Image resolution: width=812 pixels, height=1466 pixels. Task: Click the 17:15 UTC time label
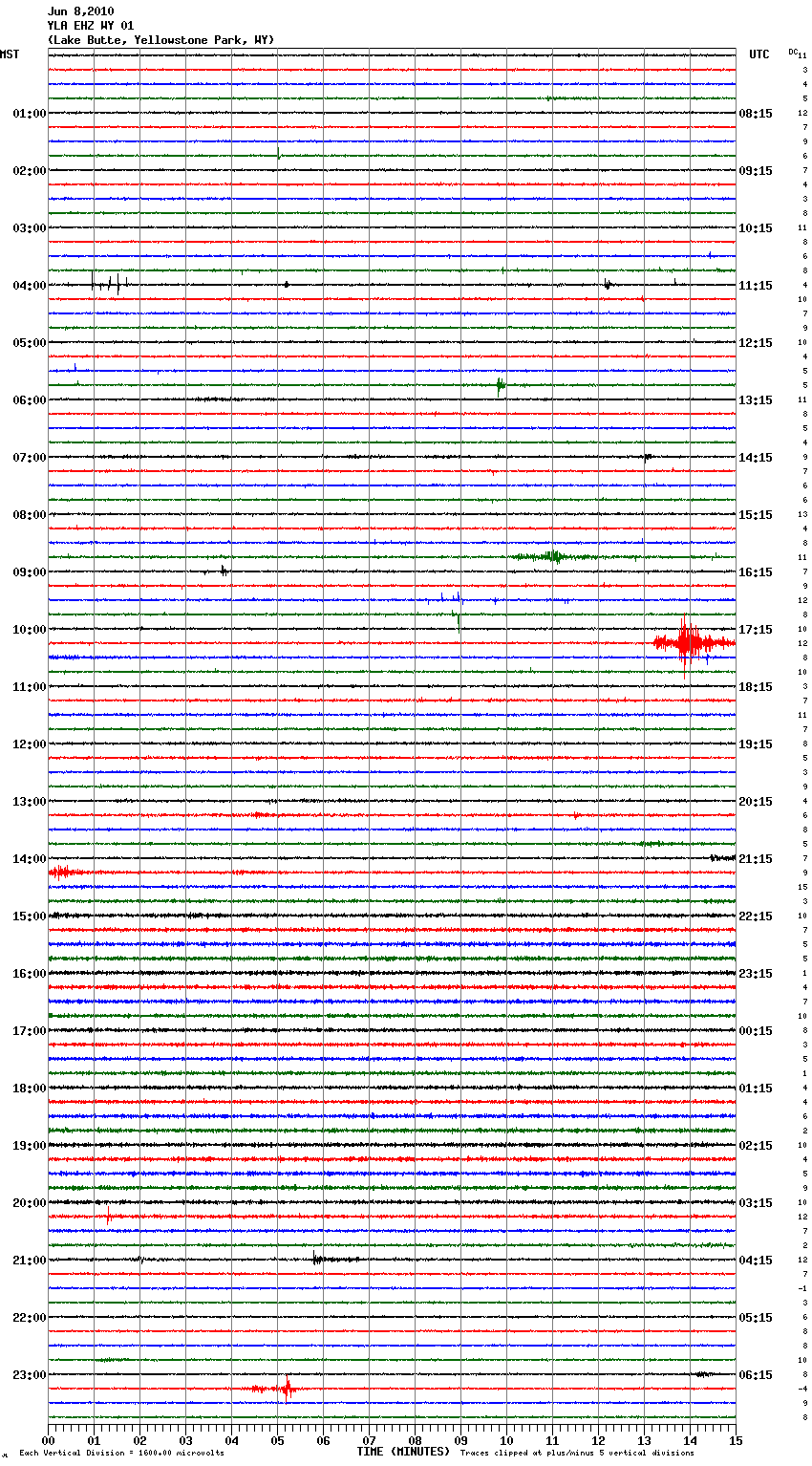(x=756, y=630)
